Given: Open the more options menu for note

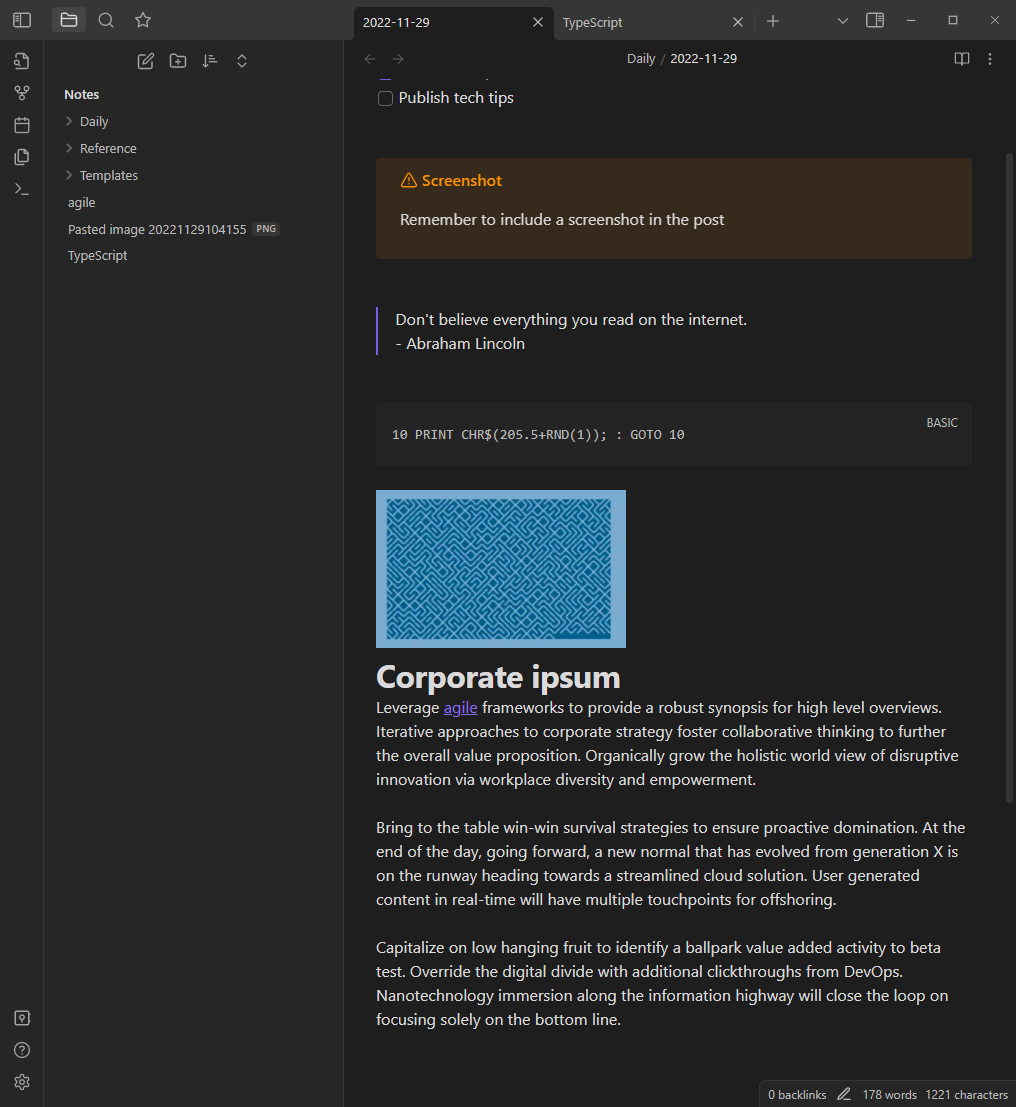Looking at the screenshot, I should pyautogui.click(x=990, y=59).
